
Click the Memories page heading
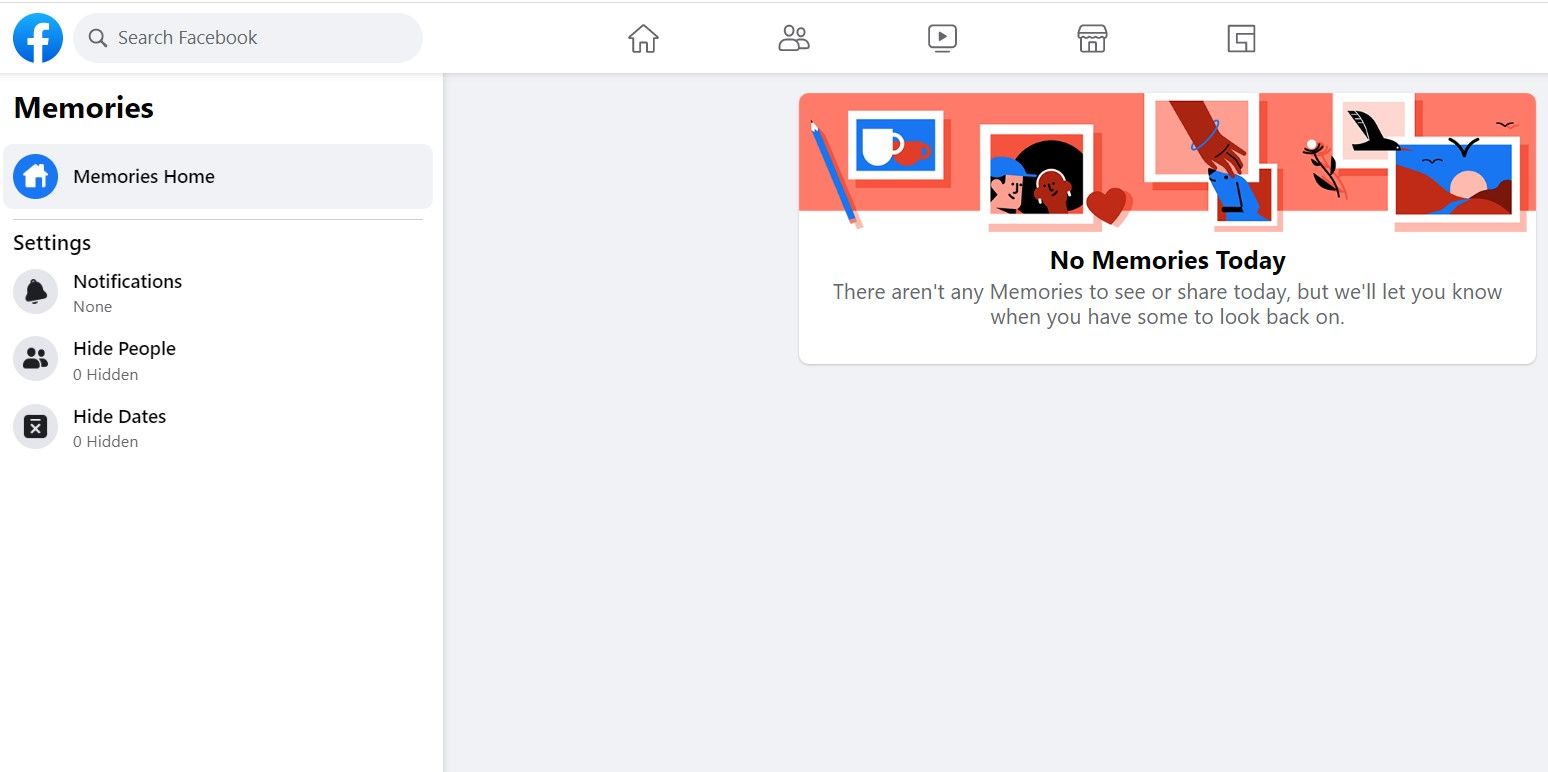[x=83, y=107]
